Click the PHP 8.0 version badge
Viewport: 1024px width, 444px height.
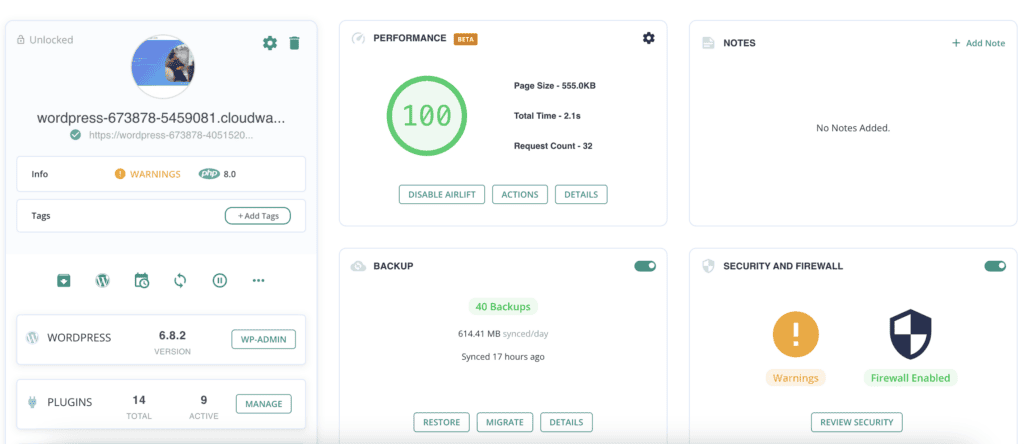(217, 174)
